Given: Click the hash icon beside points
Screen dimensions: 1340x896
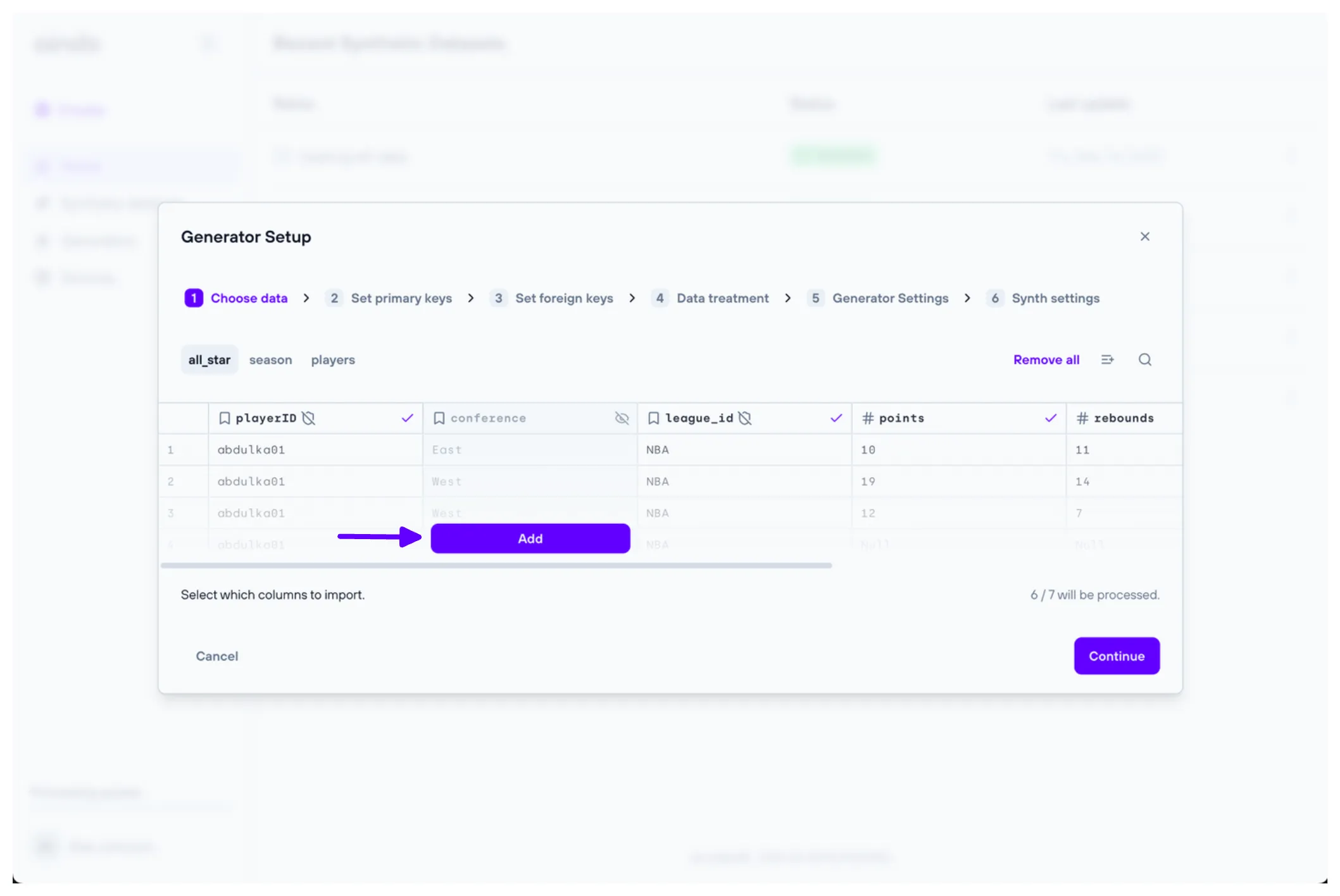Looking at the screenshot, I should 868,418.
